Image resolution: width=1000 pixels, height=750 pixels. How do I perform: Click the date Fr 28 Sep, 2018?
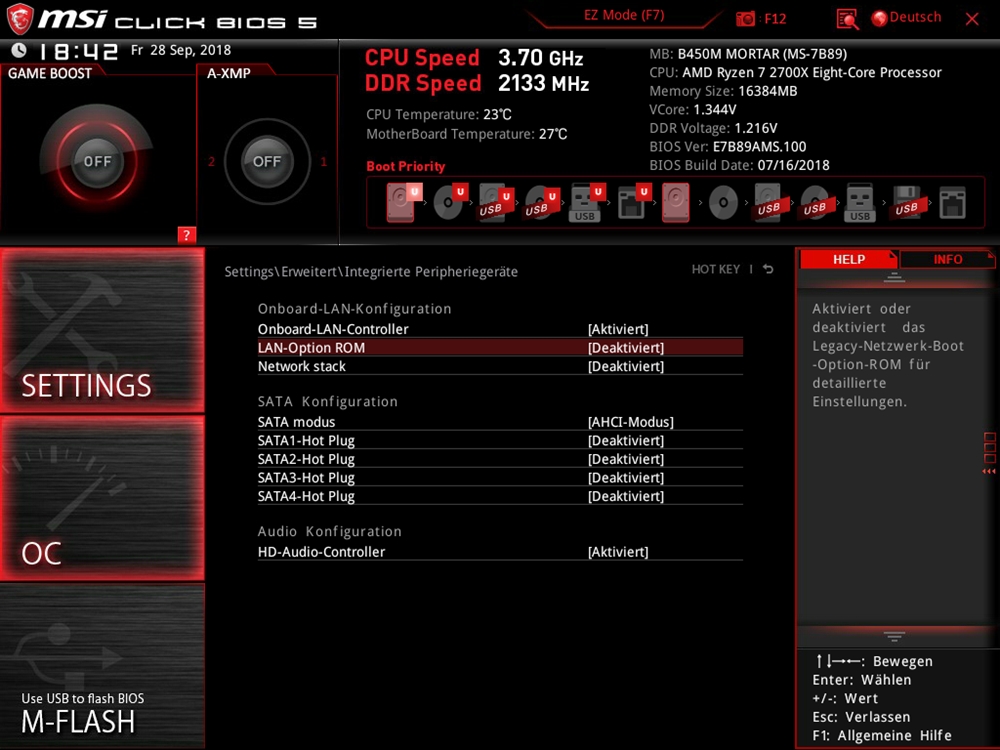click(181, 50)
